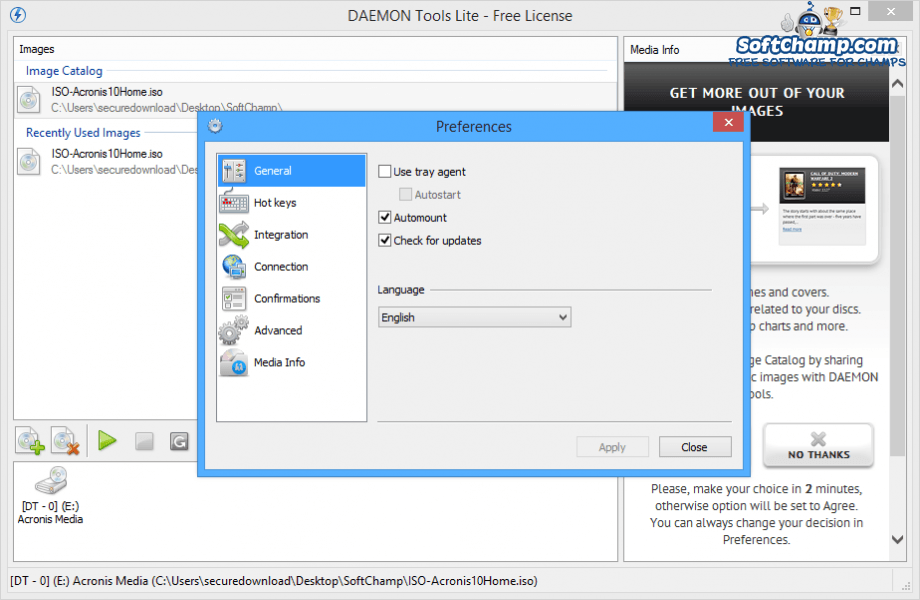
Task: Open the Hot keys preferences section
Action: pos(292,203)
